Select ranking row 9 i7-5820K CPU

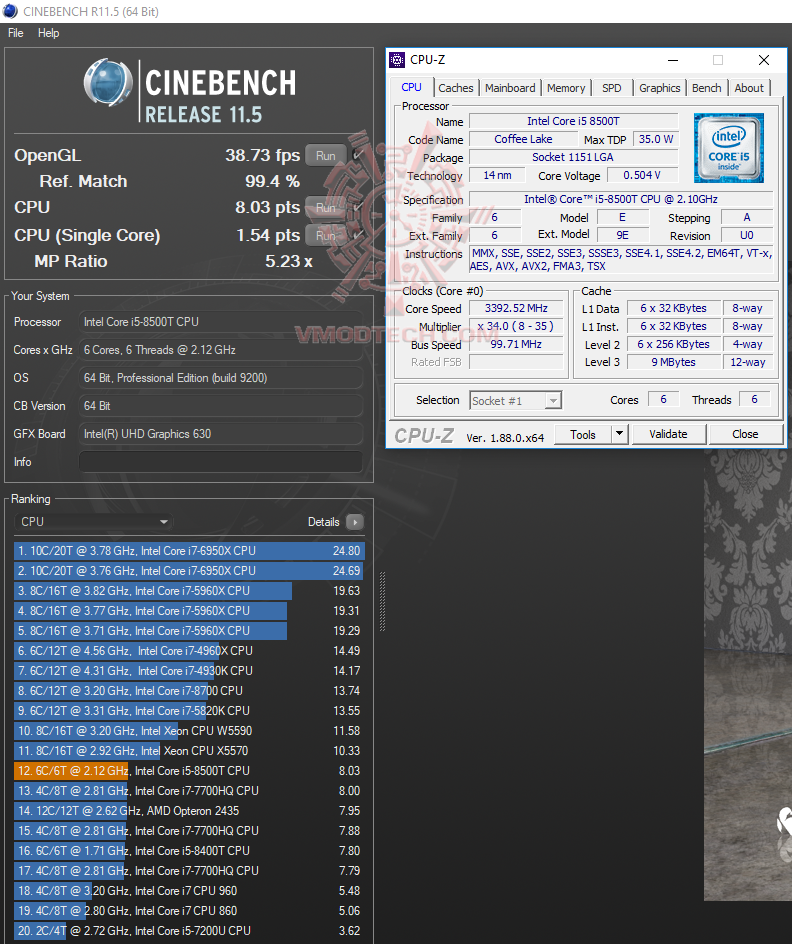189,710
